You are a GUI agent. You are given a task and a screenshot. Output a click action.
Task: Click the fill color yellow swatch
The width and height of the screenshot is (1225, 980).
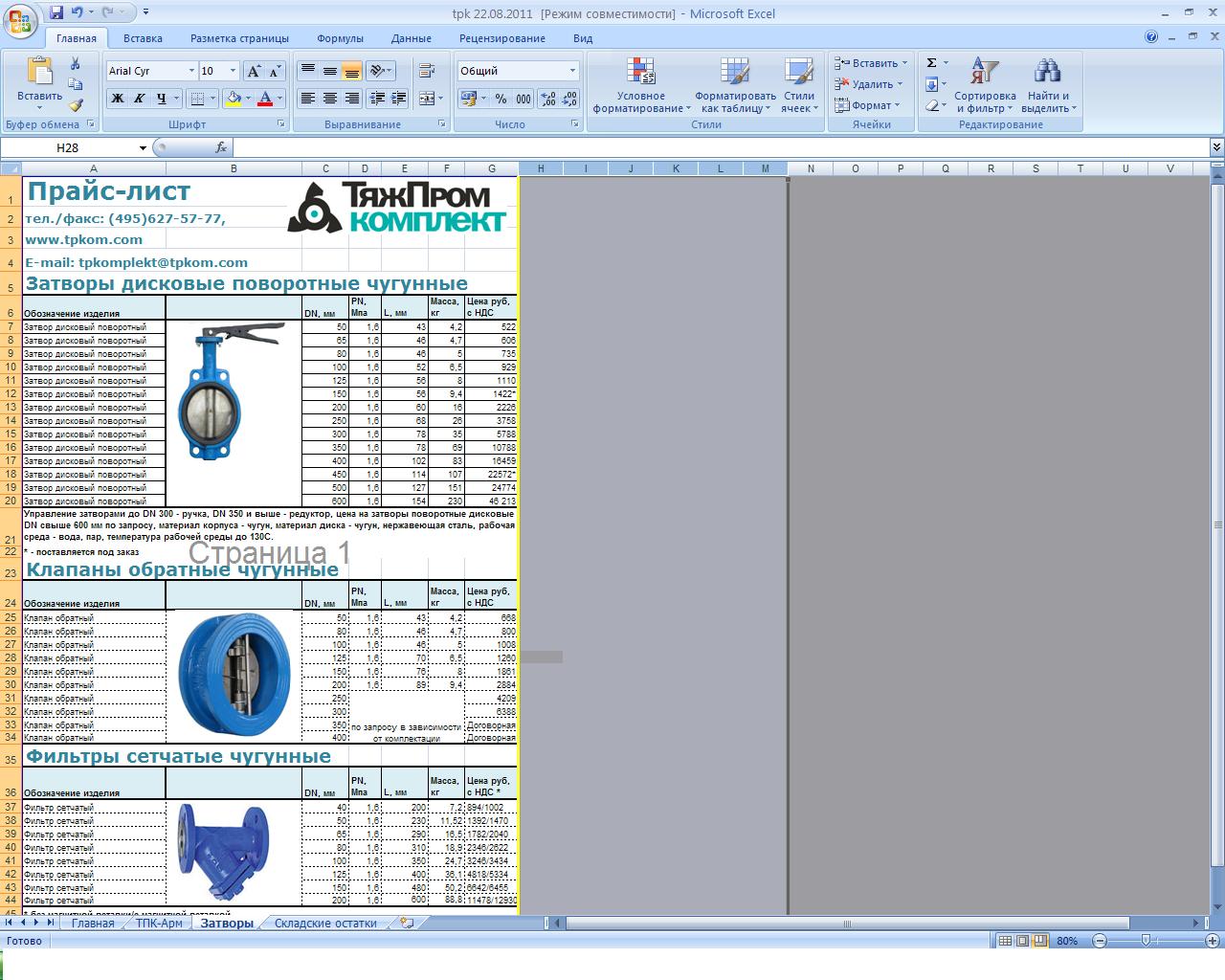tap(233, 98)
